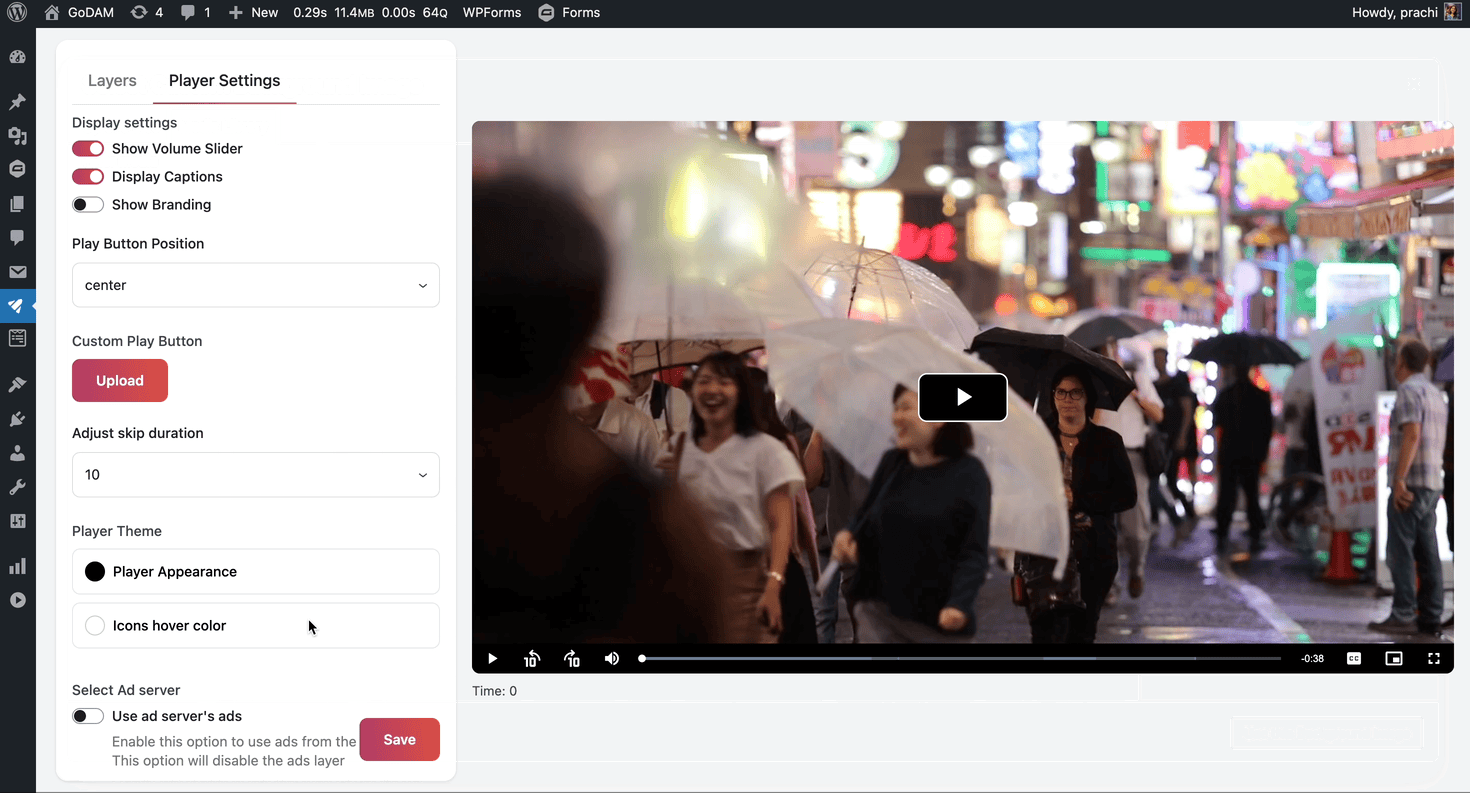Switch to the Layers tab

coord(112,81)
